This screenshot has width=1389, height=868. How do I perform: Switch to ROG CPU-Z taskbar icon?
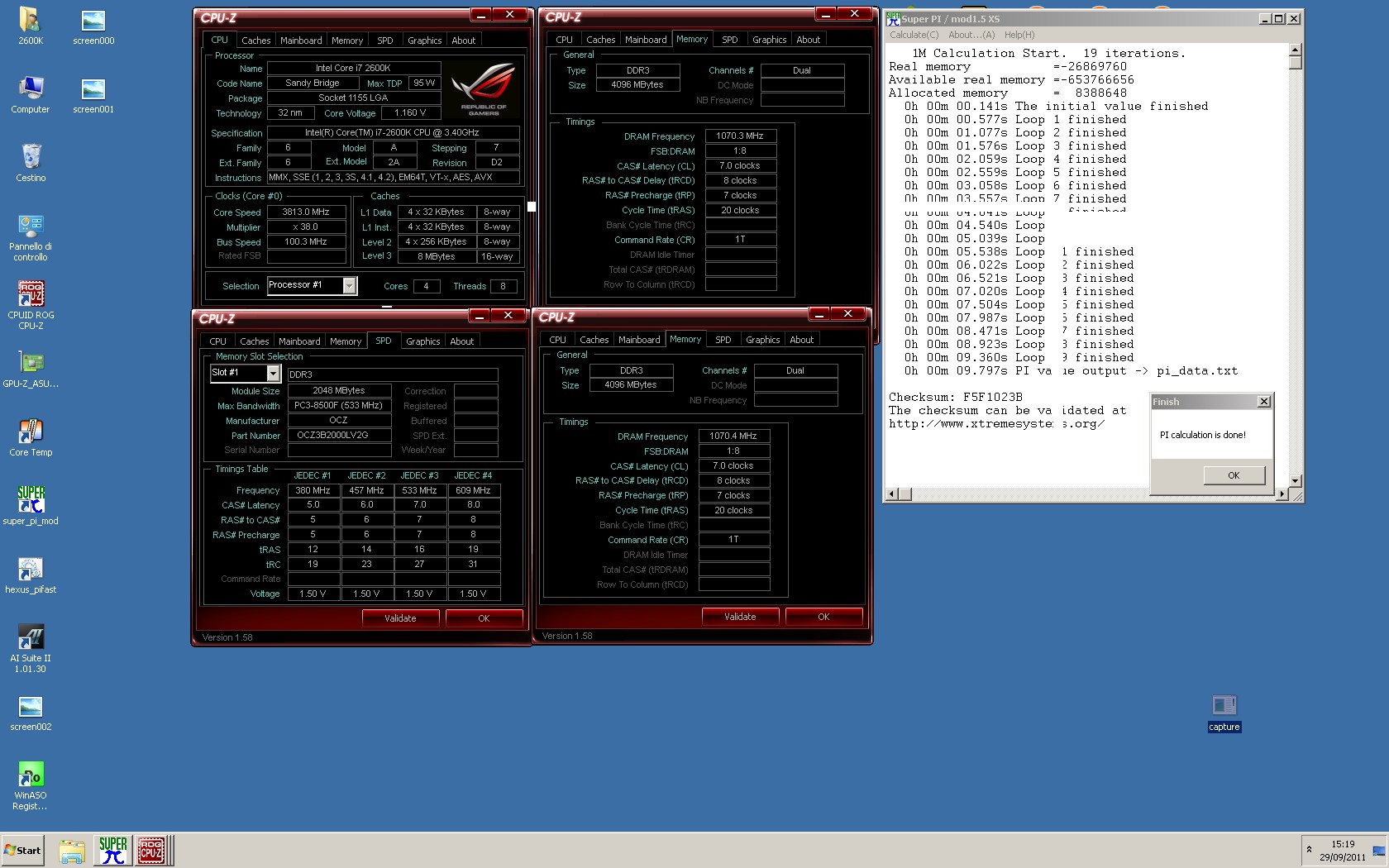[x=151, y=851]
